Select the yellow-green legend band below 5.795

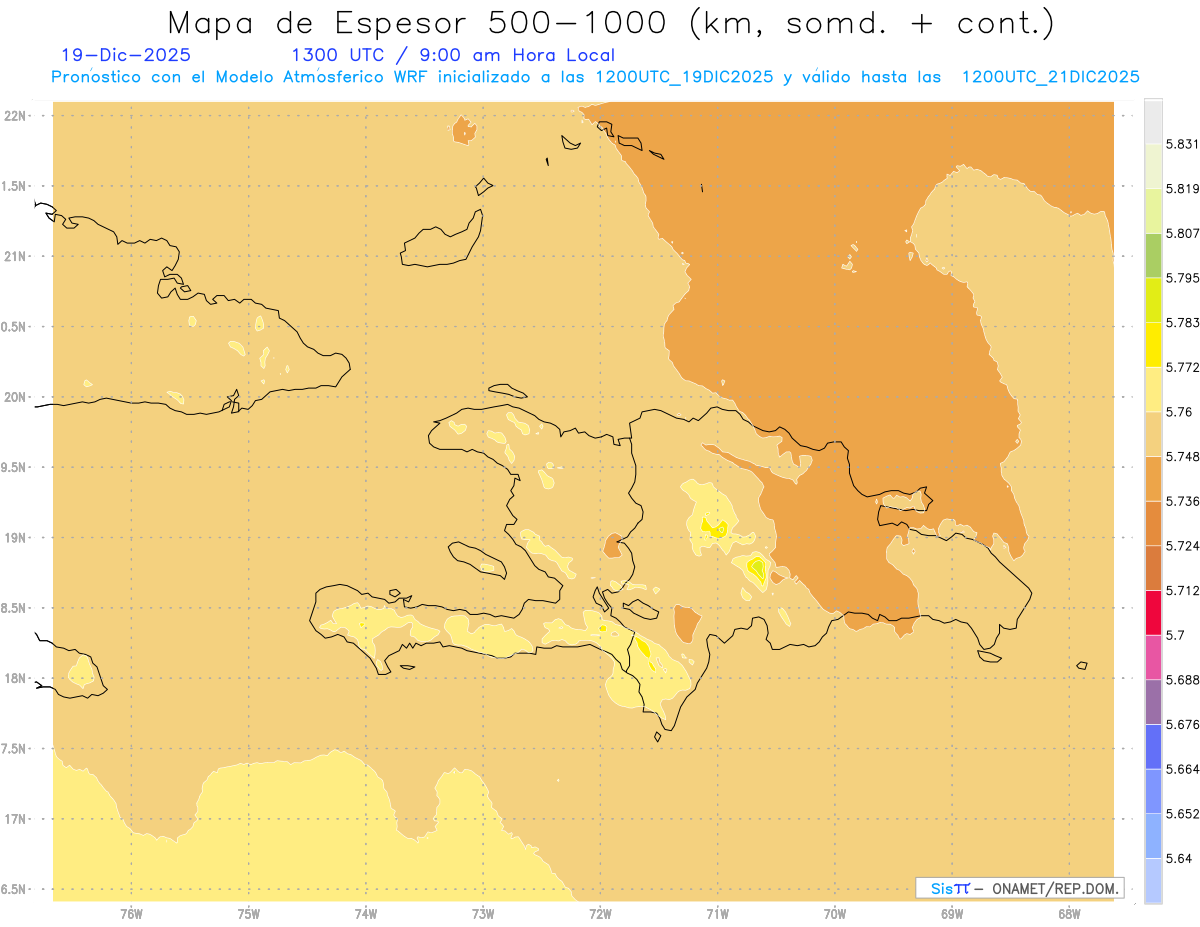click(1153, 300)
